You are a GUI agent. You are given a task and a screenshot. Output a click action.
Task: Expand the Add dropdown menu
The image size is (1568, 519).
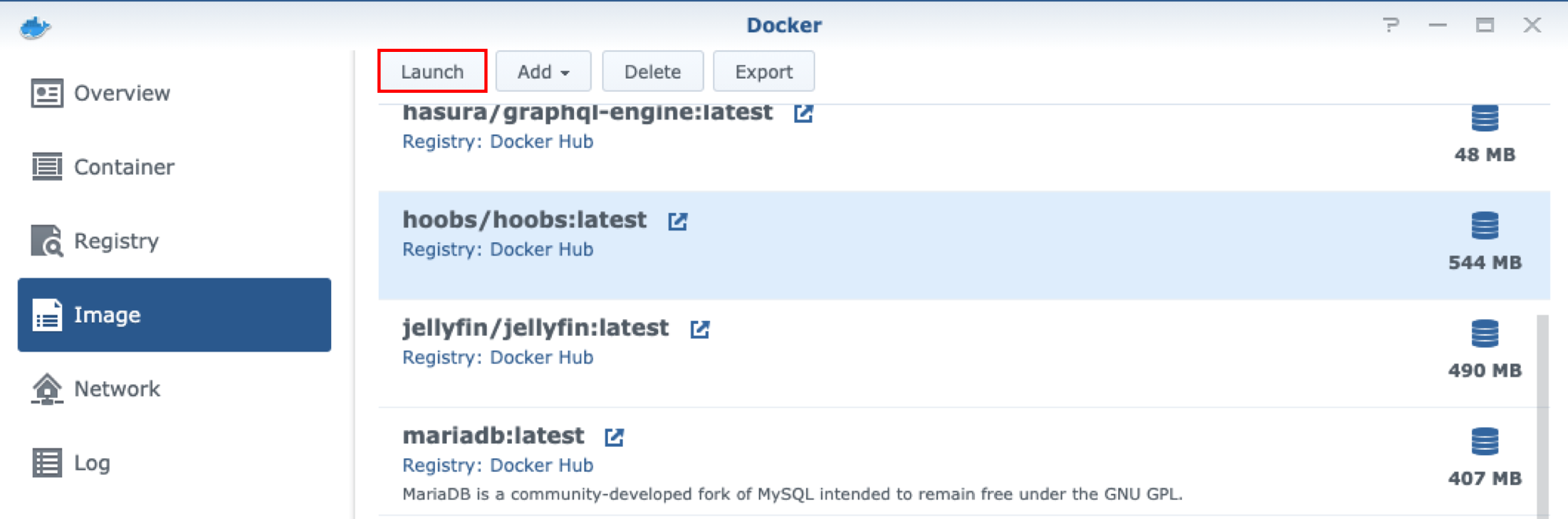[543, 72]
